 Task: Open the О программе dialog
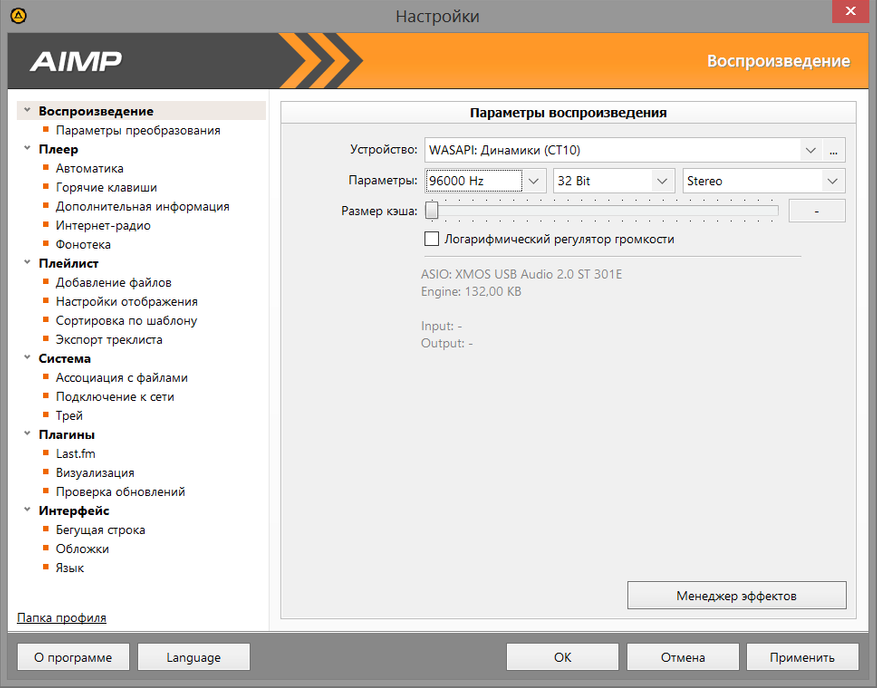(x=73, y=657)
